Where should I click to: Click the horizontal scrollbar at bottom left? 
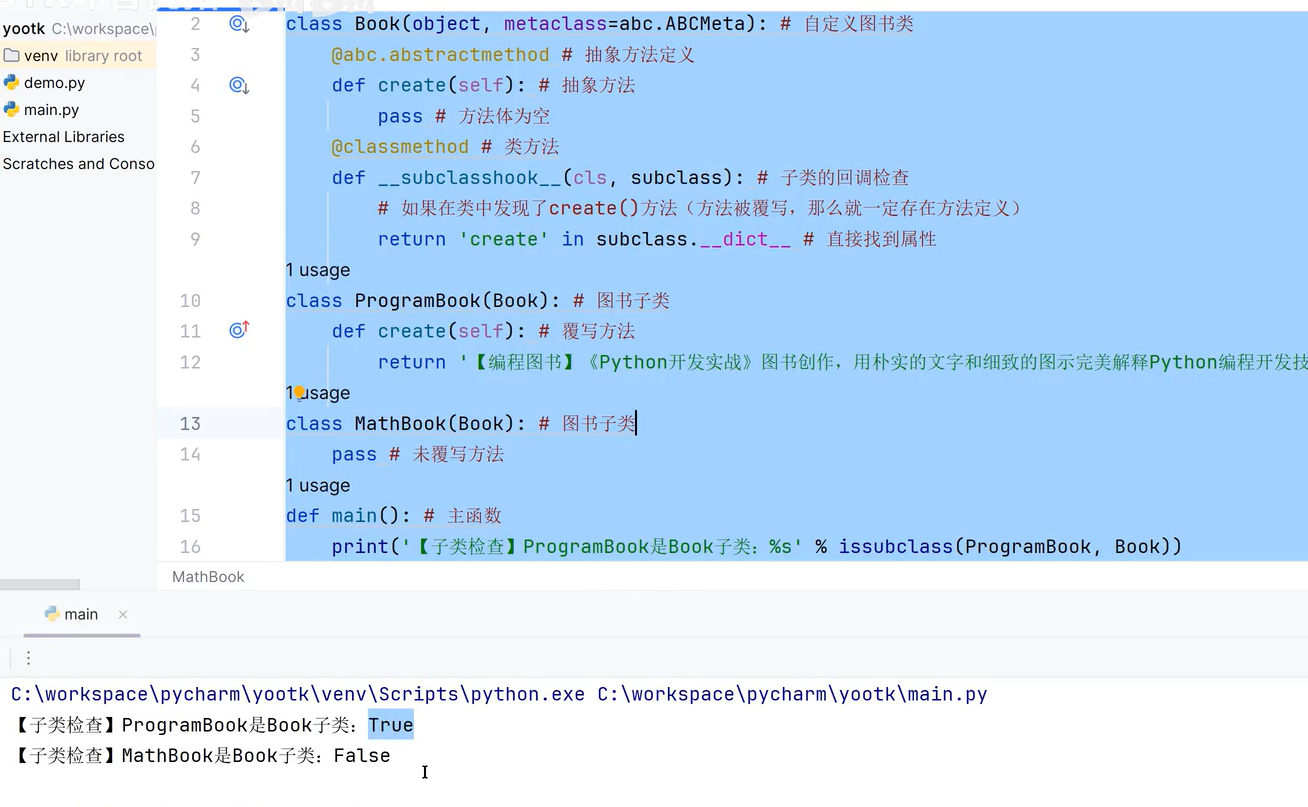(x=40, y=584)
